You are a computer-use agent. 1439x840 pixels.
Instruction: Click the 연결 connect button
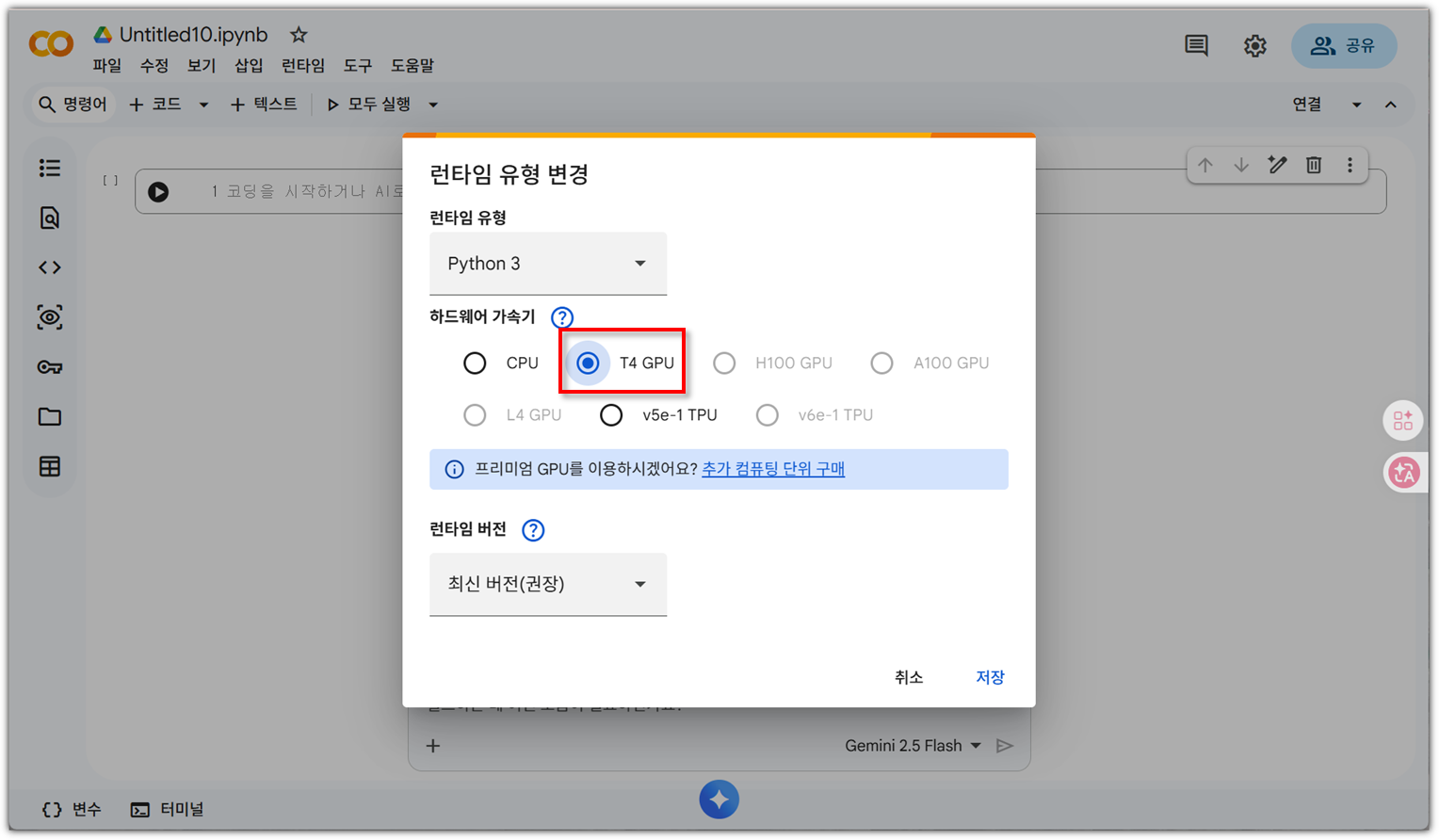tap(1307, 105)
